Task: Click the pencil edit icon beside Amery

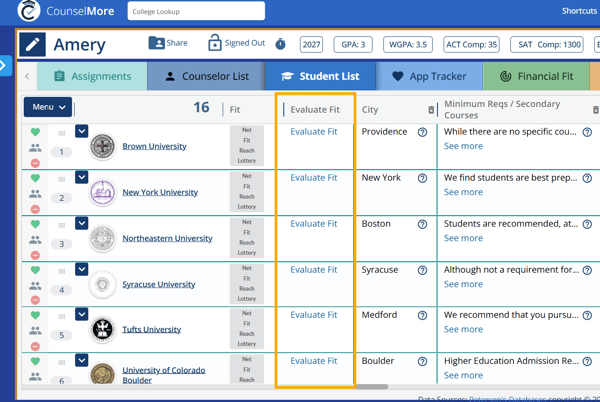Action: [33, 44]
